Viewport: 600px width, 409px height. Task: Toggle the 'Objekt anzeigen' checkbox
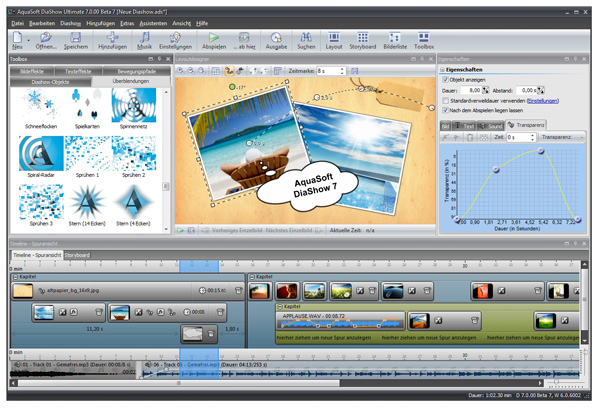click(445, 79)
